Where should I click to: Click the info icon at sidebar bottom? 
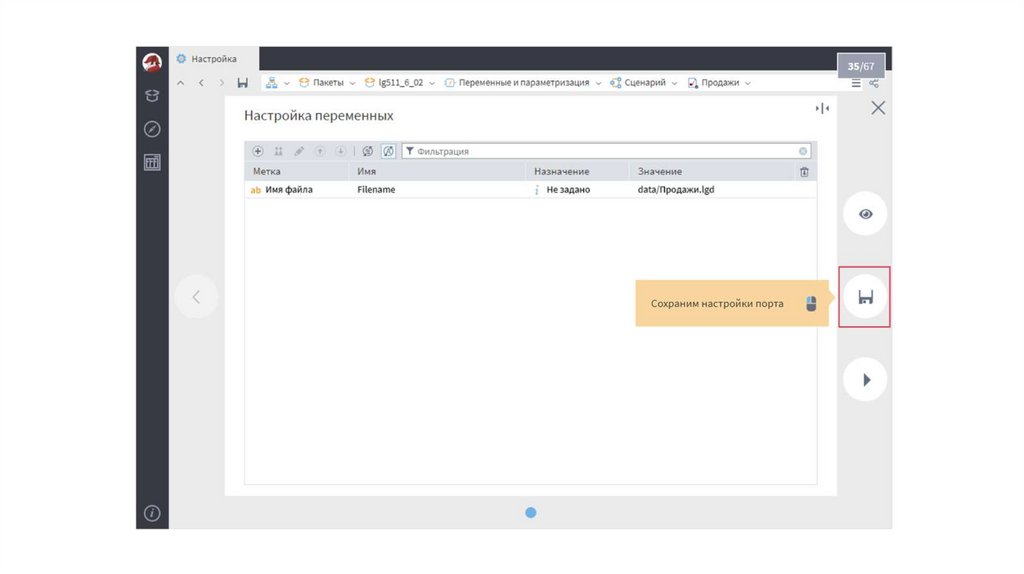pyautogui.click(x=152, y=513)
